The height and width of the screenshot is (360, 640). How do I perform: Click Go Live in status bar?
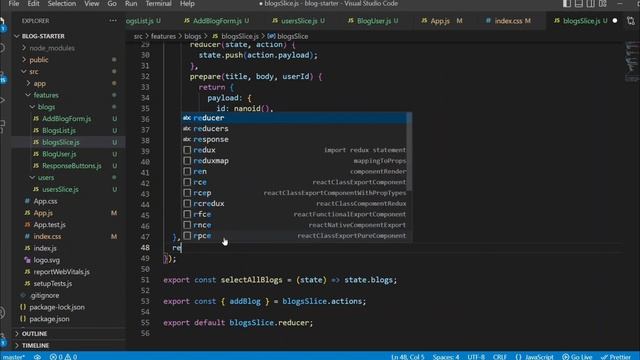coord(577,357)
